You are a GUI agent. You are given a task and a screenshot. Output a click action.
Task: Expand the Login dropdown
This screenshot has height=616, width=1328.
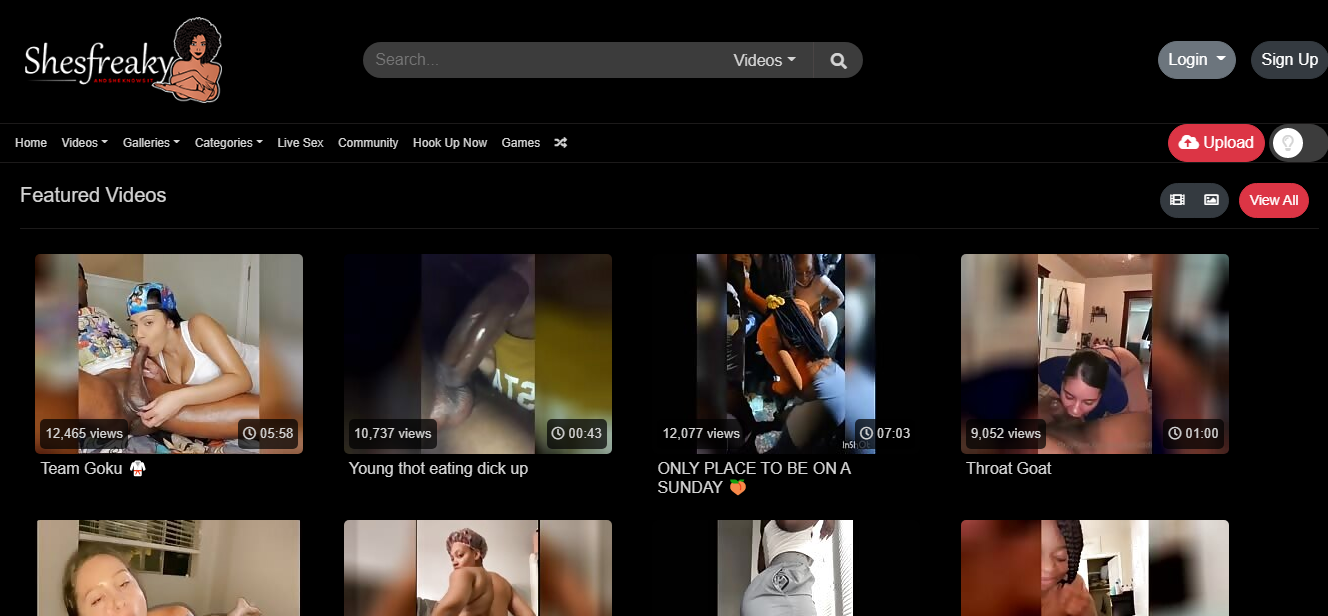1196,60
